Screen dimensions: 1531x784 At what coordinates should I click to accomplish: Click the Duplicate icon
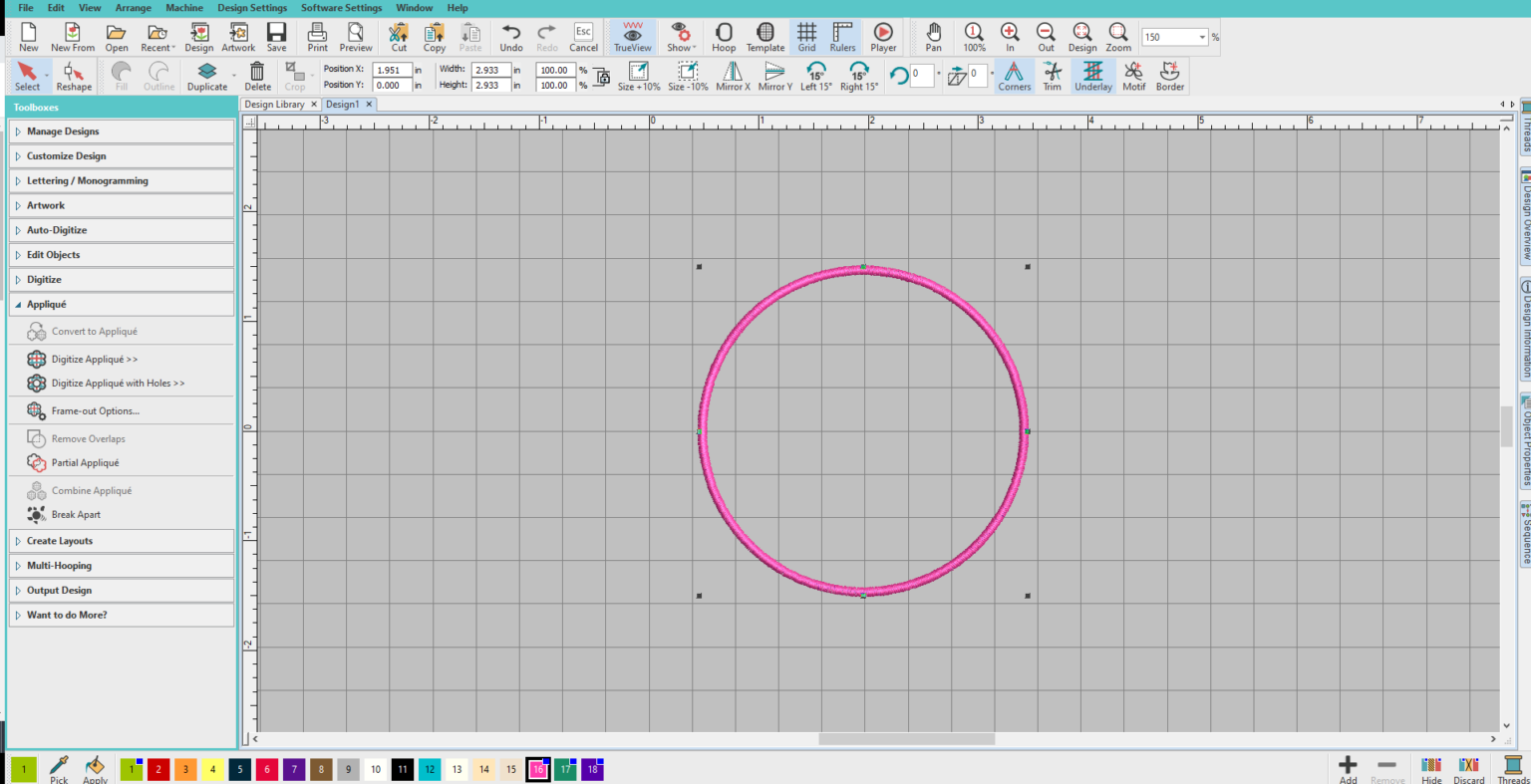click(207, 76)
